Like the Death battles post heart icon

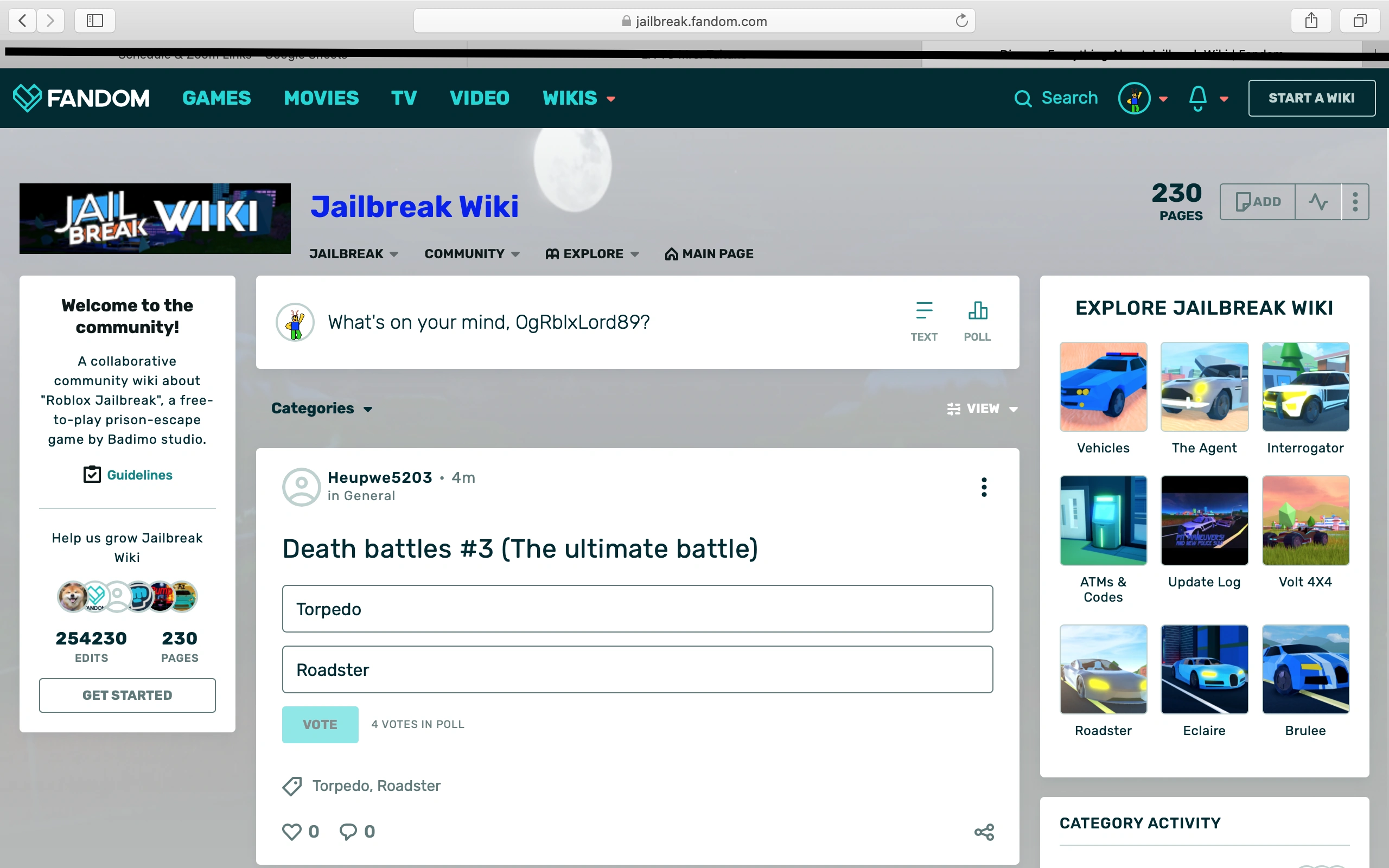[x=291, y=831]
